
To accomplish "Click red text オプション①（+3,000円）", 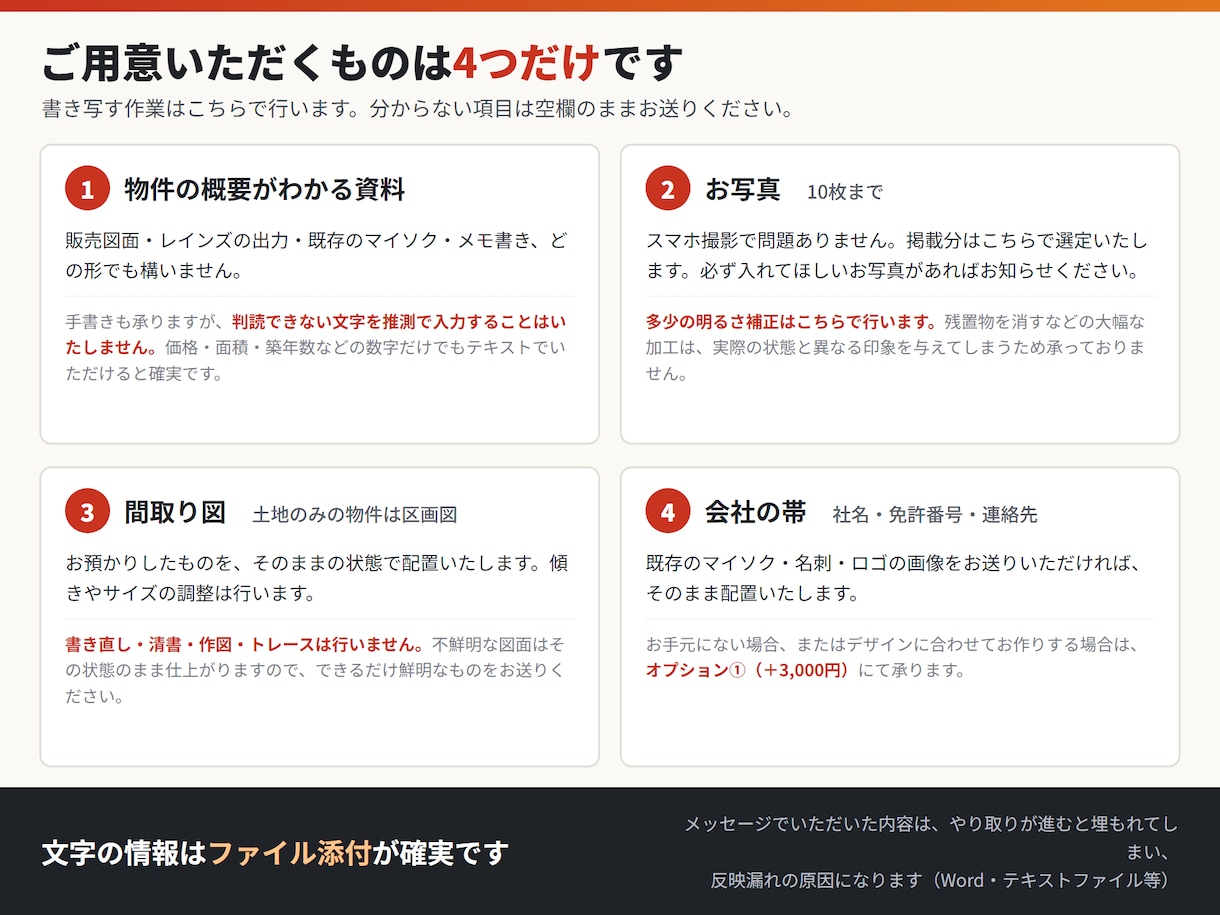I will pyautogui.click(x=750, y=670).
